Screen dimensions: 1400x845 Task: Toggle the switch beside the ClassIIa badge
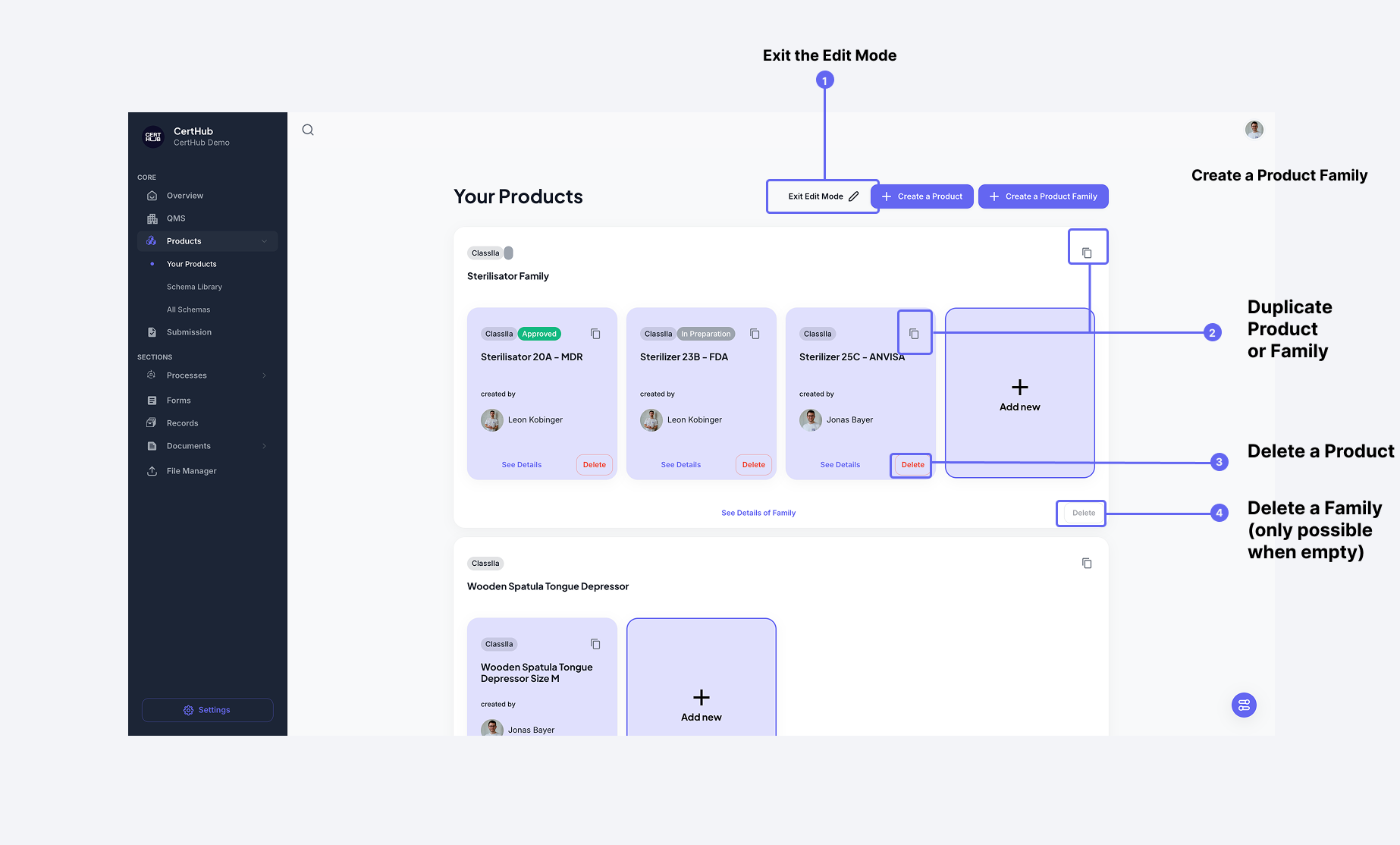click(509, 253)
